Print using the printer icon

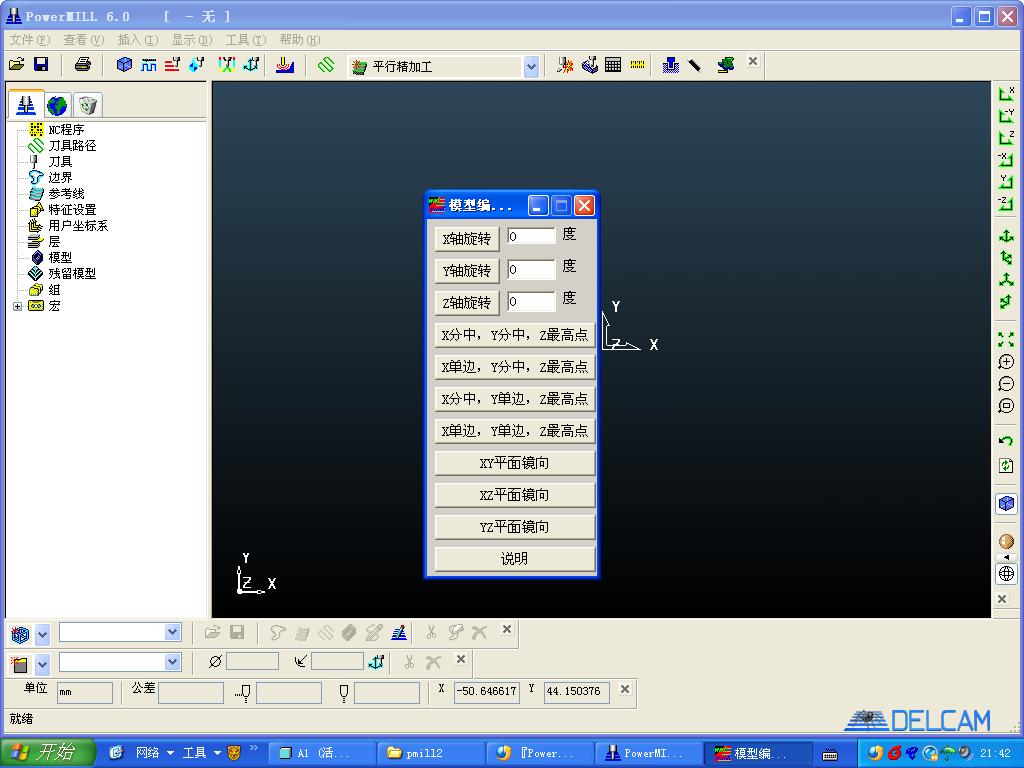(x=83, y=64)
